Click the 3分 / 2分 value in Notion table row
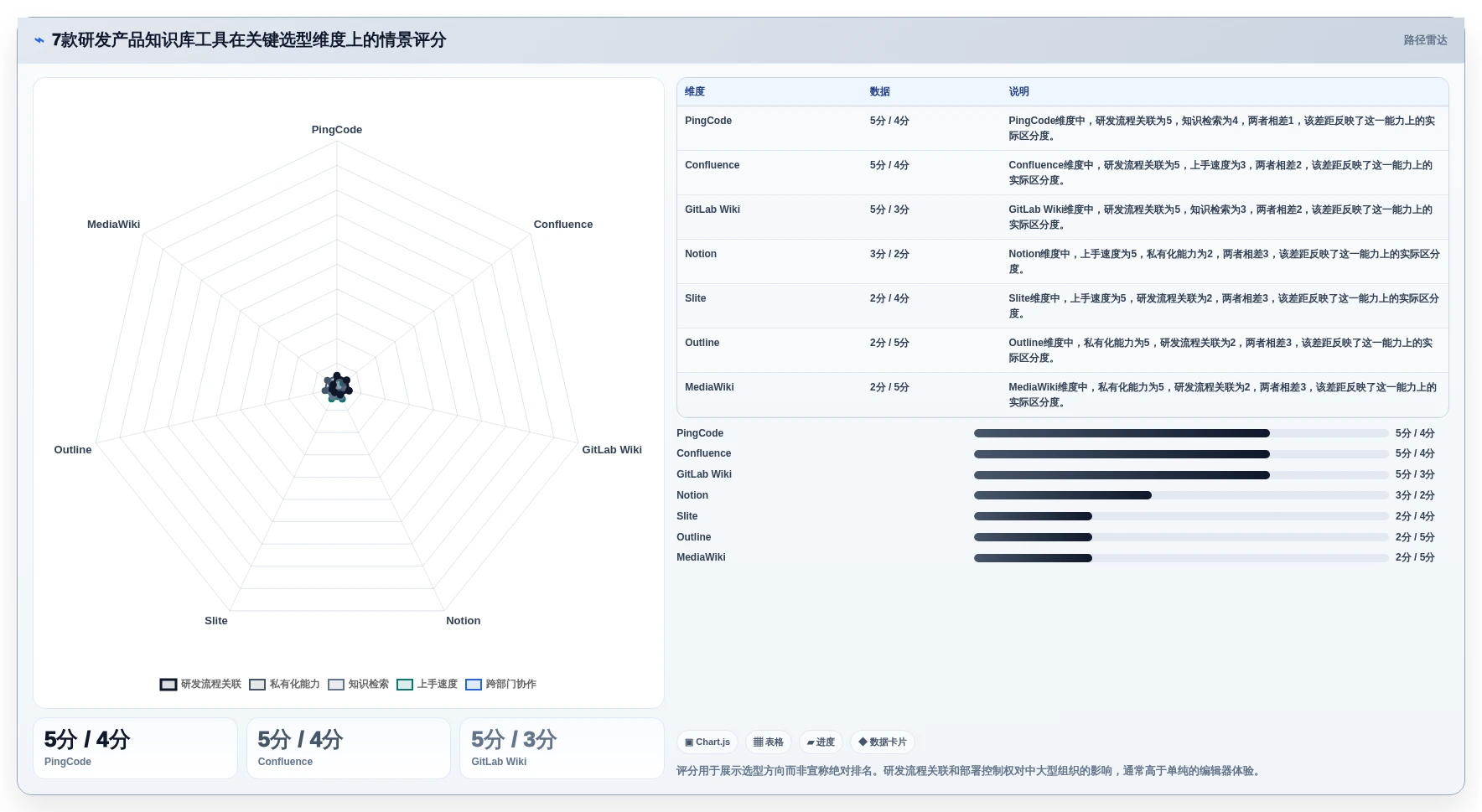The image size is (1482, 812). (889, 254)
